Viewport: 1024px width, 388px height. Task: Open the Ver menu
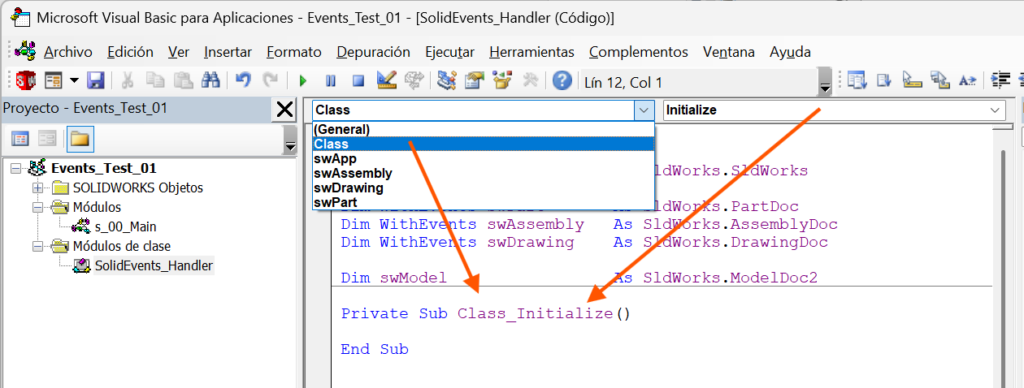tap(179, 52)
